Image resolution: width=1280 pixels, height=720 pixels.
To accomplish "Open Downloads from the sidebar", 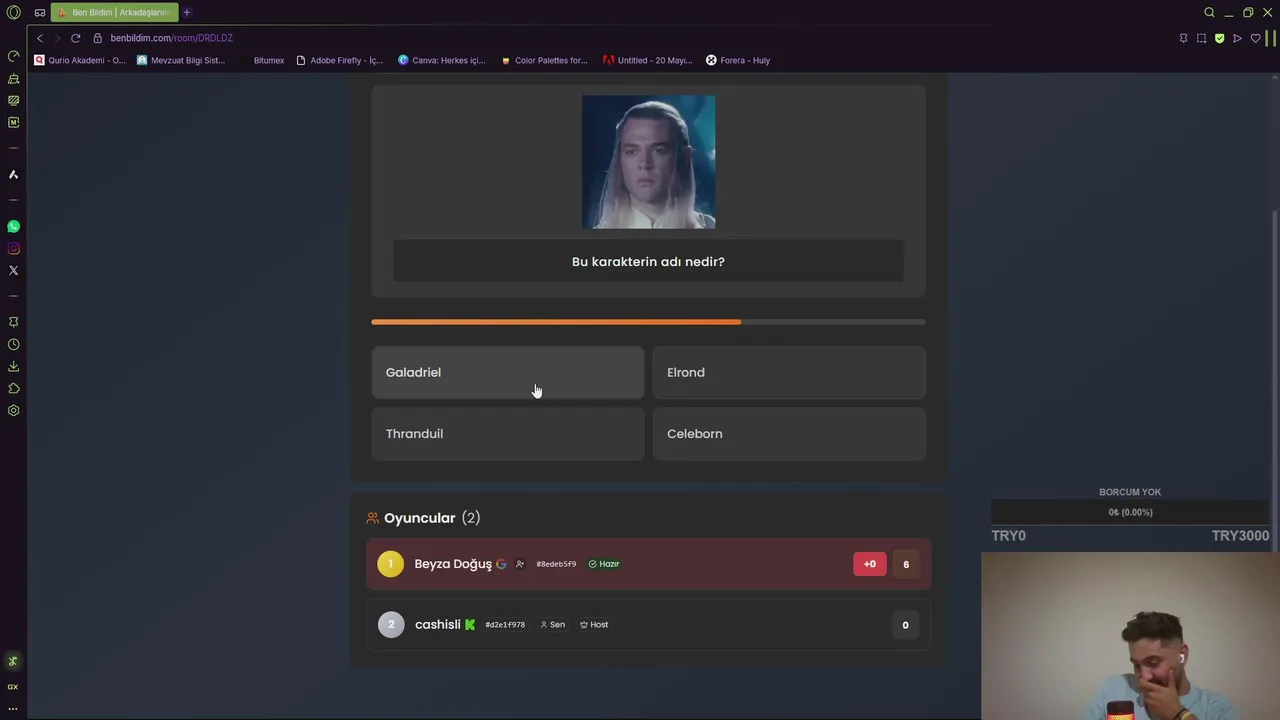I will [x=13, y=367].
